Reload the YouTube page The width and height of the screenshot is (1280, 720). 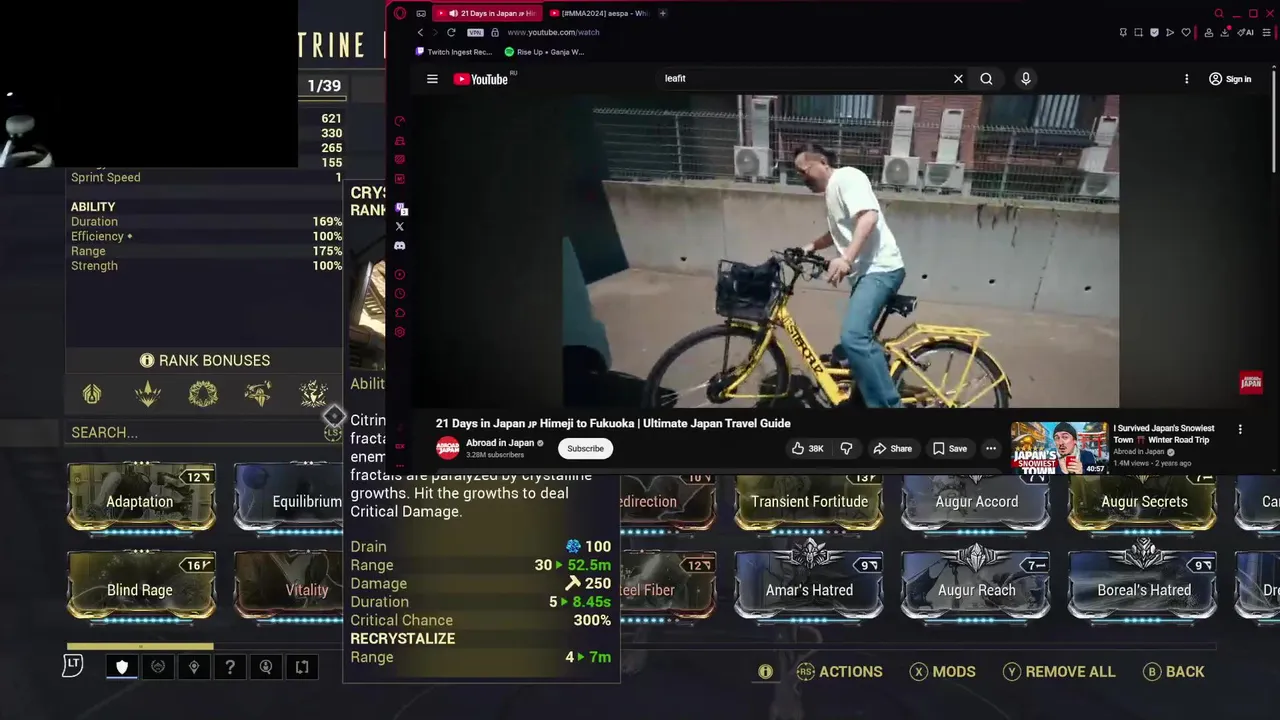coord(451,32)
